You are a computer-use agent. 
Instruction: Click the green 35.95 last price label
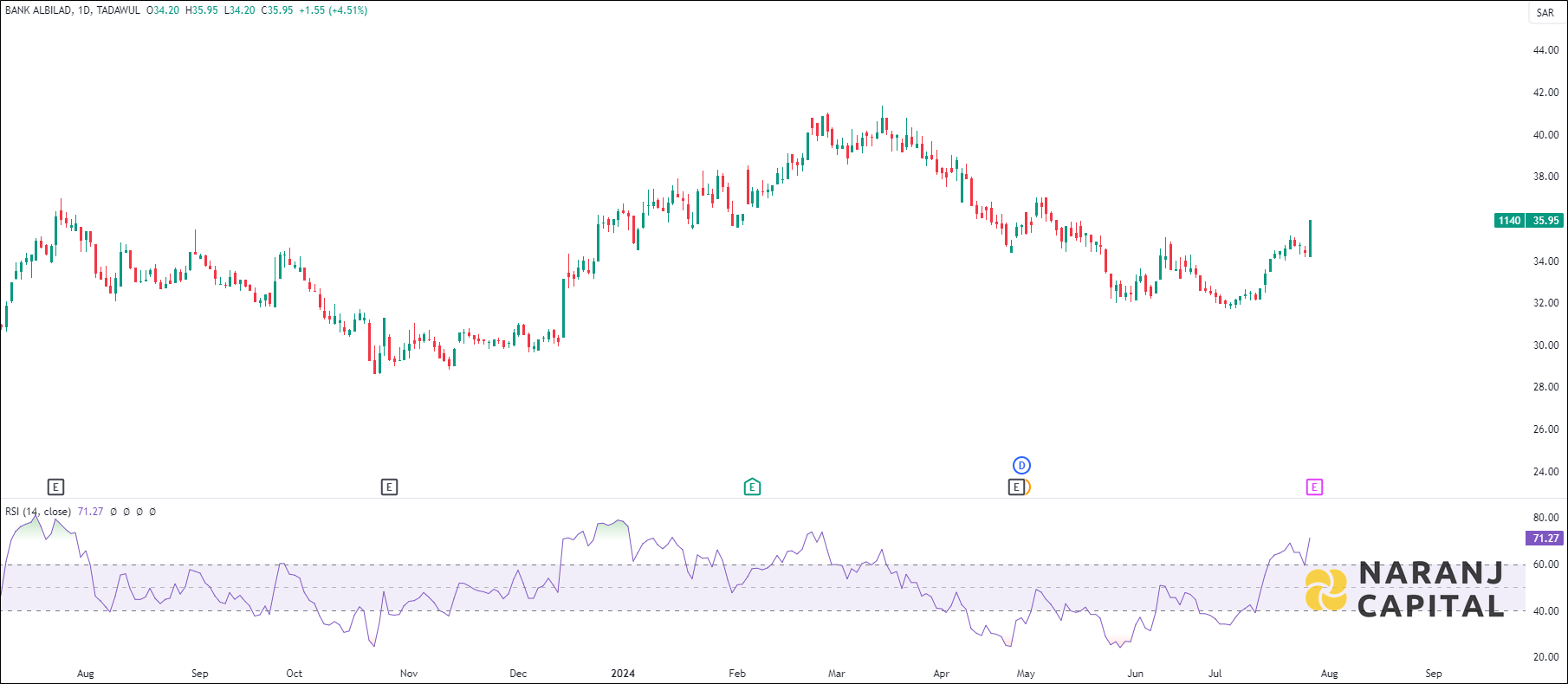pyautogui.click(x=1545, y=221)
